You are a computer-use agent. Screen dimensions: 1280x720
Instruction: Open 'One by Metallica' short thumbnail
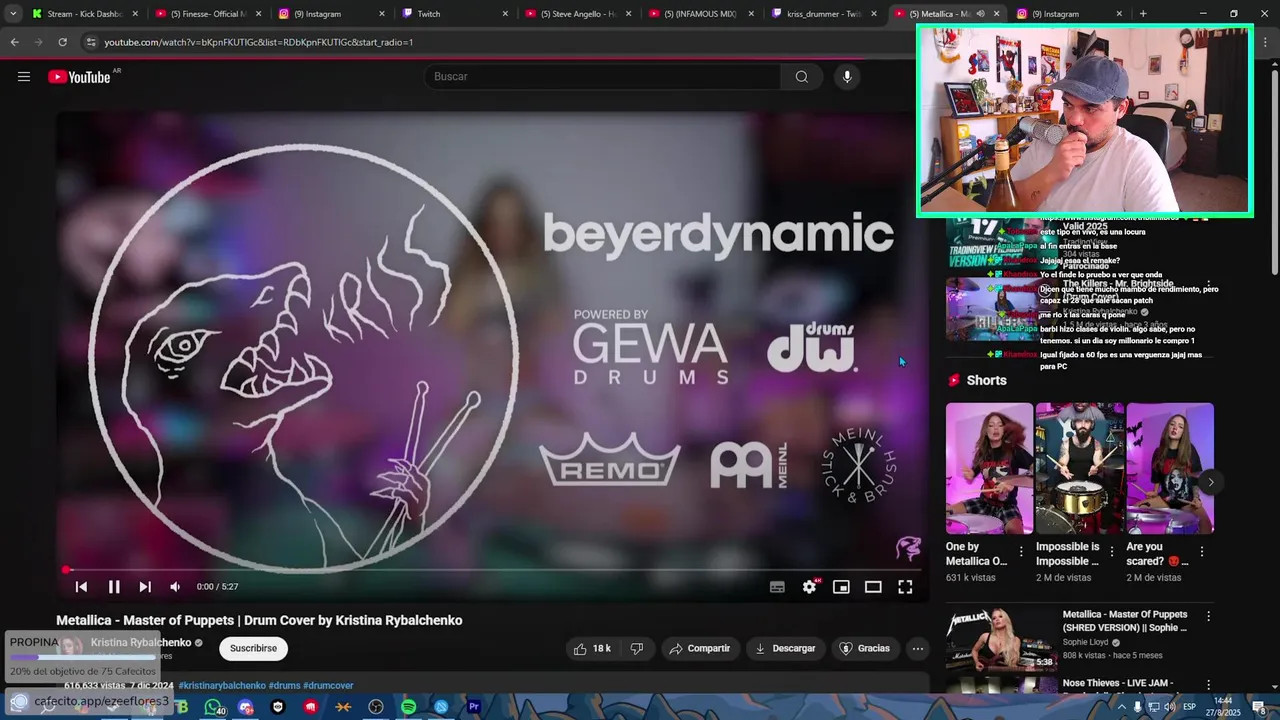click(x=989, y=468)
